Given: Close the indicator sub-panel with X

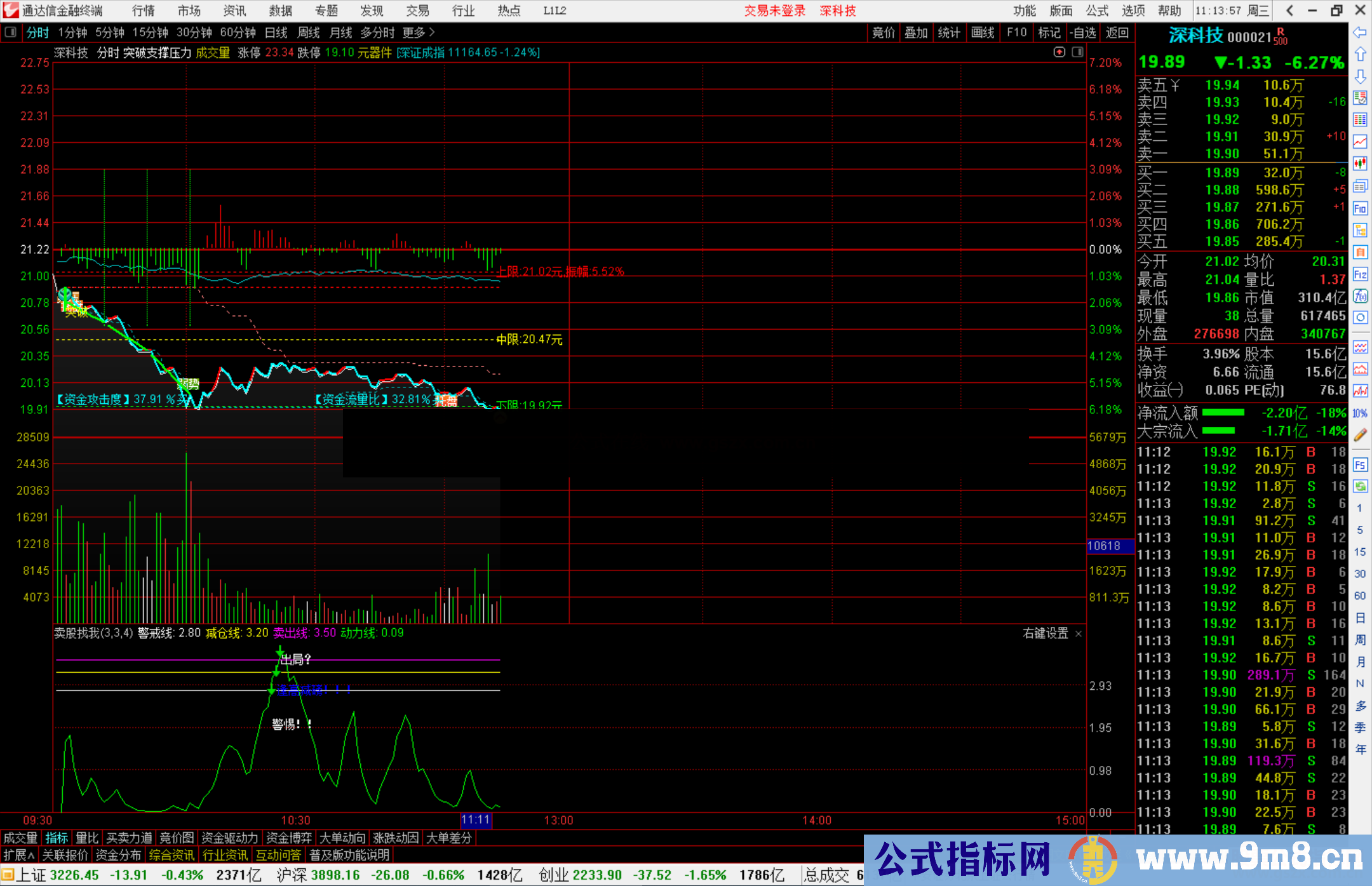Looking at the screenshot, I should 1079,634.
